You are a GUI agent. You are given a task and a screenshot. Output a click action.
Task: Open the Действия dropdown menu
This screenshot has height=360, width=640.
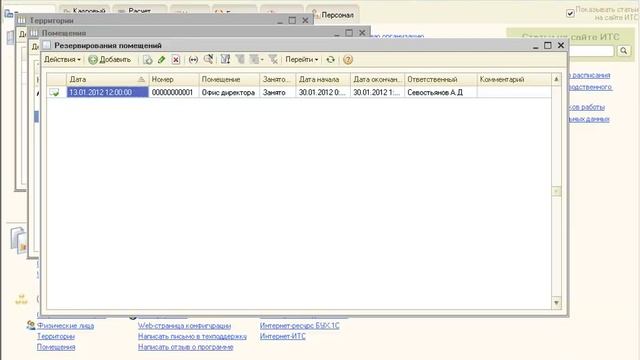[x=62, y=60]
